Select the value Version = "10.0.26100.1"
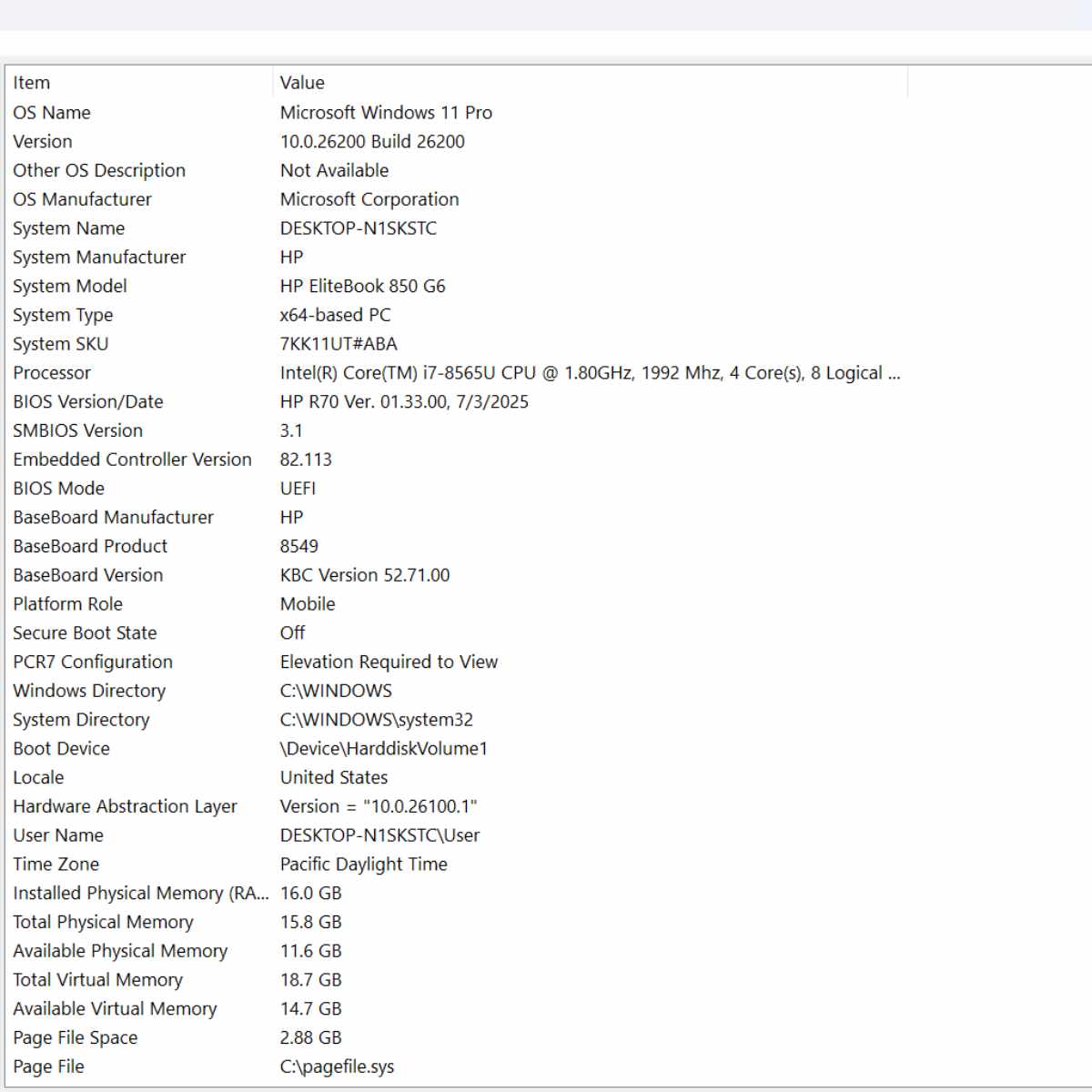Image resolution: width=1092 pixels, height=1092 pixels. (x=379, y=807)
